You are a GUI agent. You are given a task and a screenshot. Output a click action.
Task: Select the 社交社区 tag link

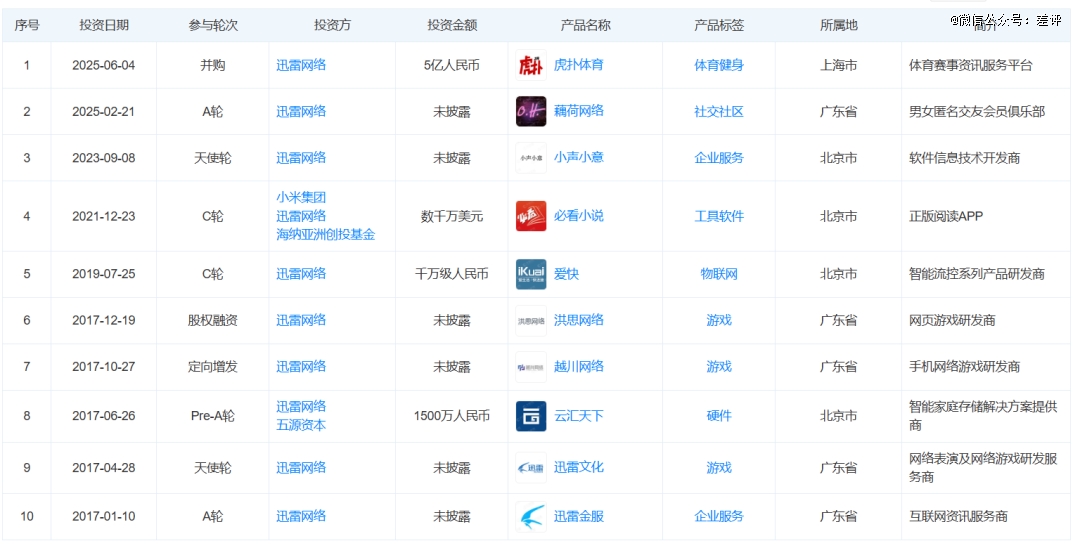pyautogui.click(x=719, y=111)
